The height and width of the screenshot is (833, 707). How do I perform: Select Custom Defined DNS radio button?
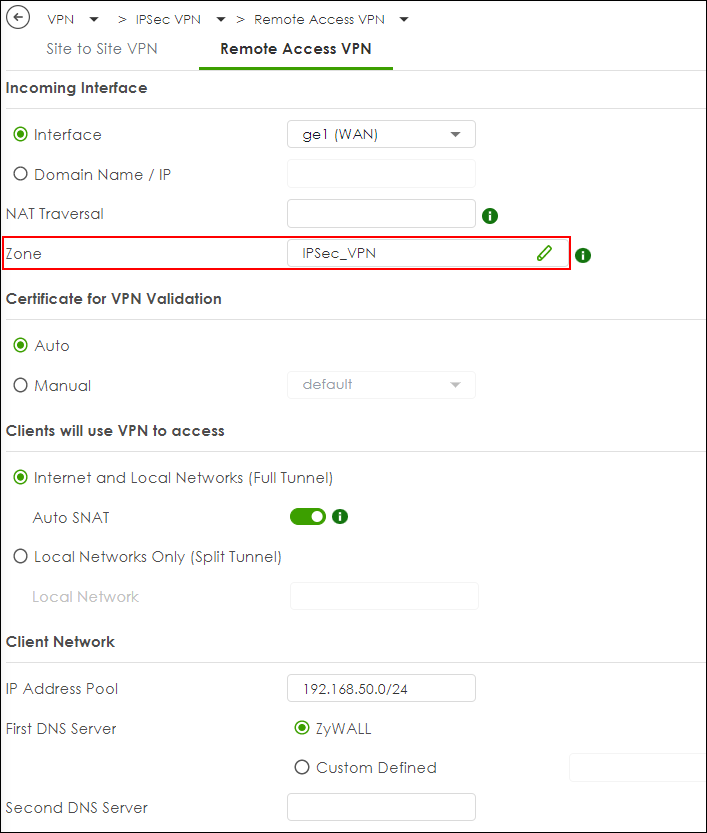pos(302,767)
